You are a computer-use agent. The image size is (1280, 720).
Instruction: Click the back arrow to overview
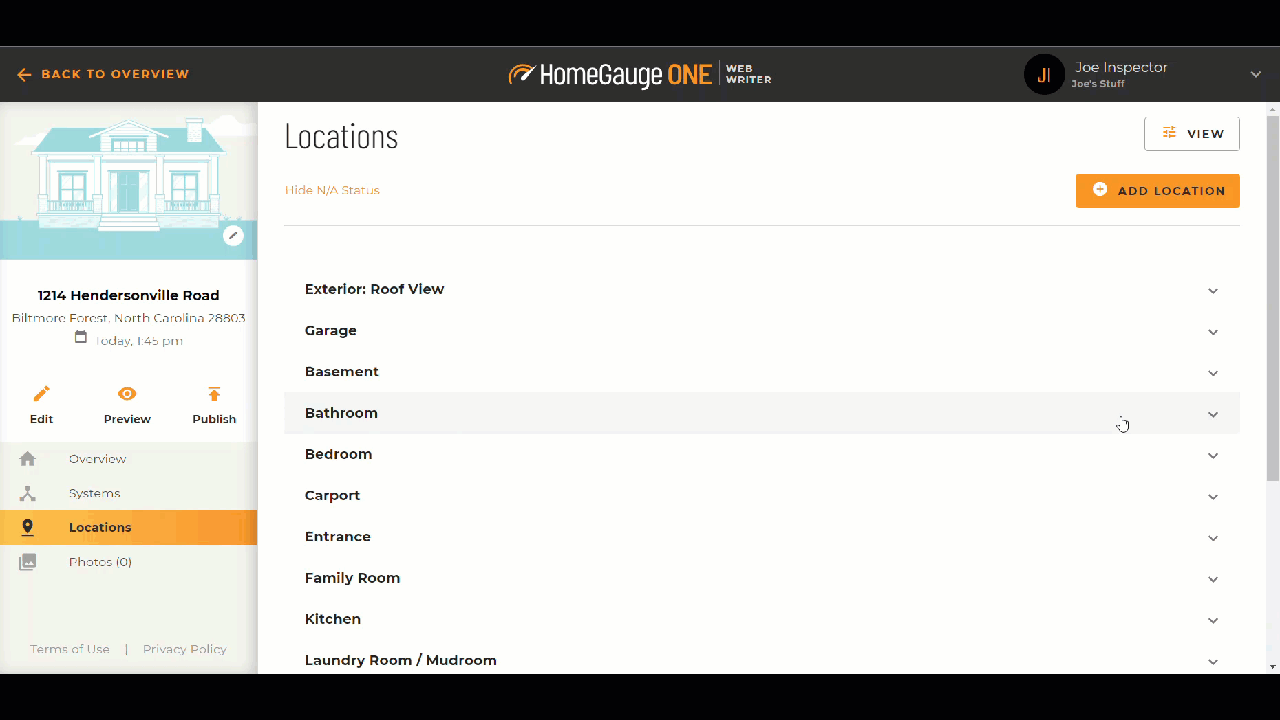click(24, 75)
